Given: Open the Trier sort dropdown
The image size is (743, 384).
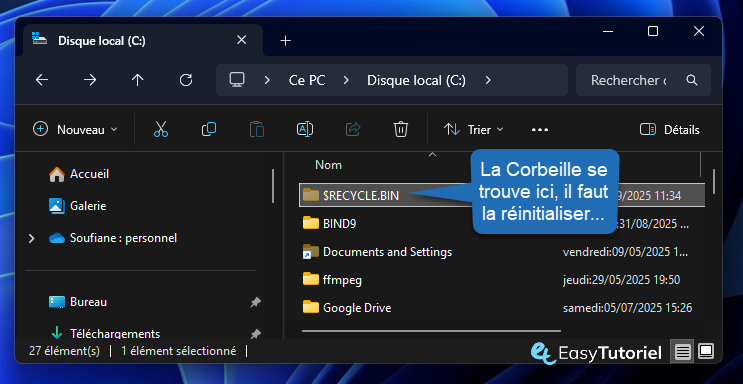Looking at the screenshot, I should pos(473,129).
